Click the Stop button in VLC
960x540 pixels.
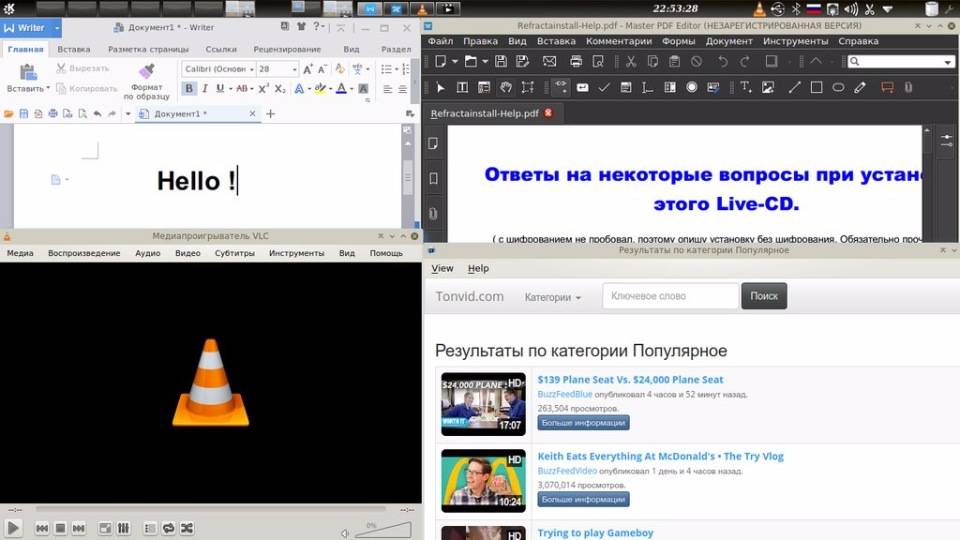click(60, 528)
